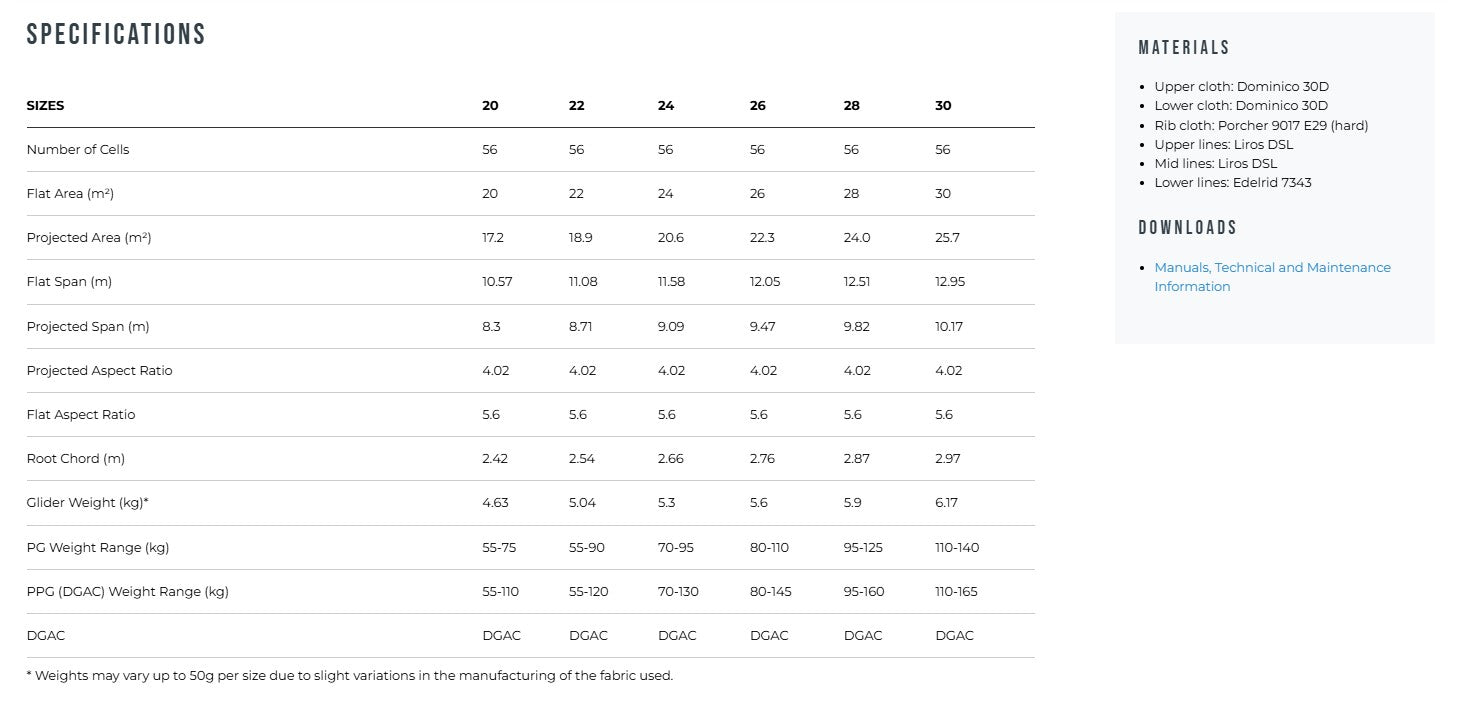Select the size 26 column header
1475x710 pixels.
(x=758, y=106)
